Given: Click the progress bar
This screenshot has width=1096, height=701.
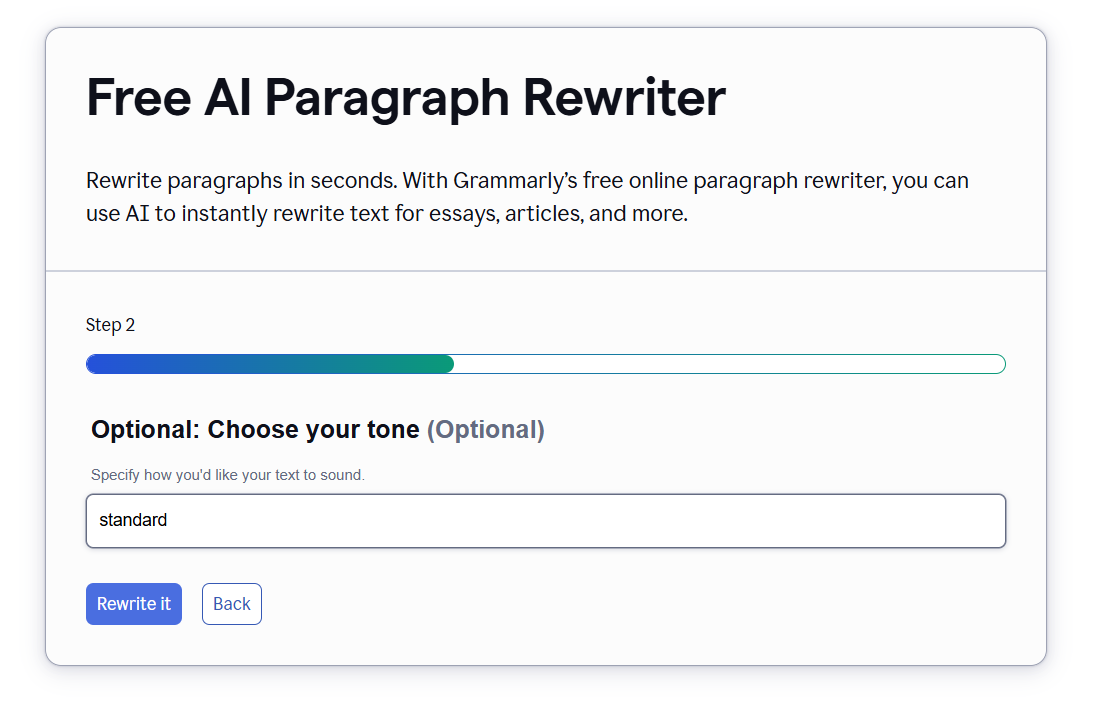Looking at the screenshot, I should (x=546, y=363).
